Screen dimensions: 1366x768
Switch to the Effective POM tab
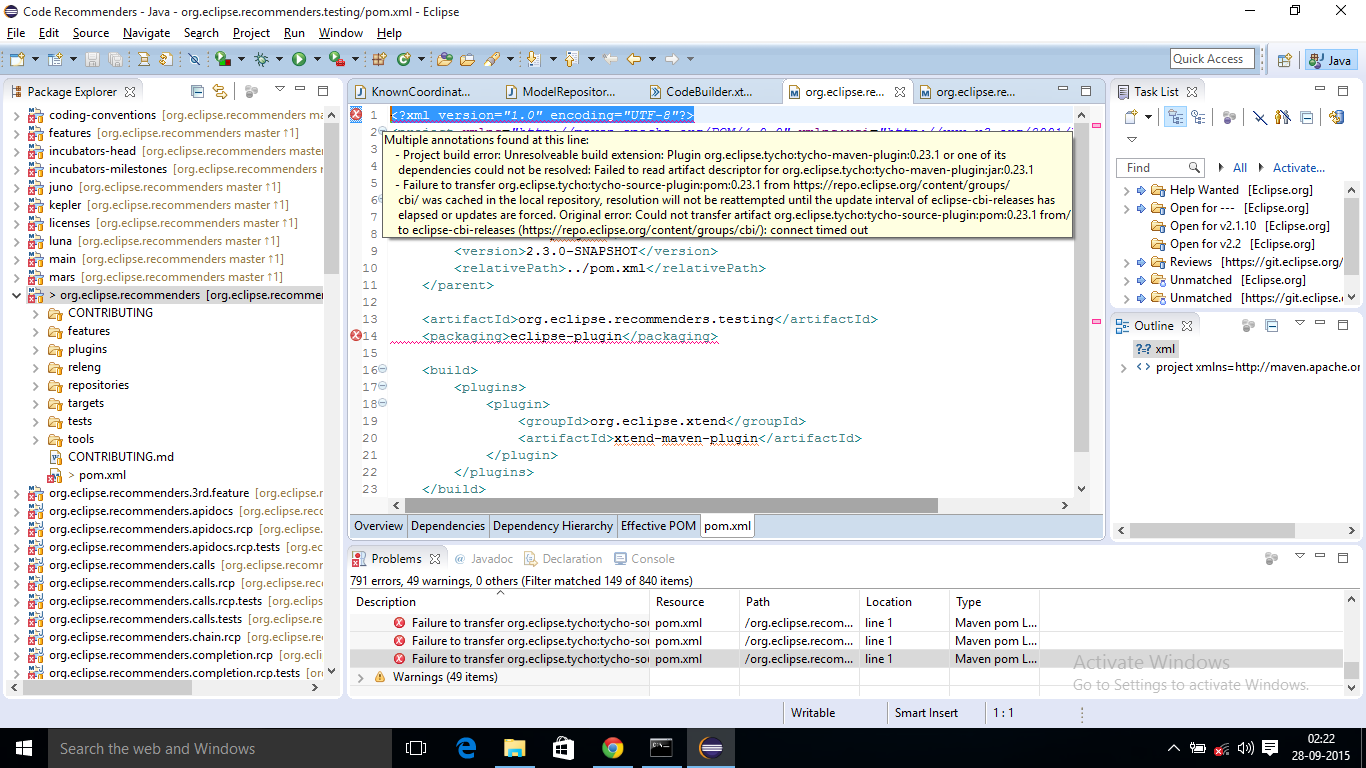(x=658, y=526)
